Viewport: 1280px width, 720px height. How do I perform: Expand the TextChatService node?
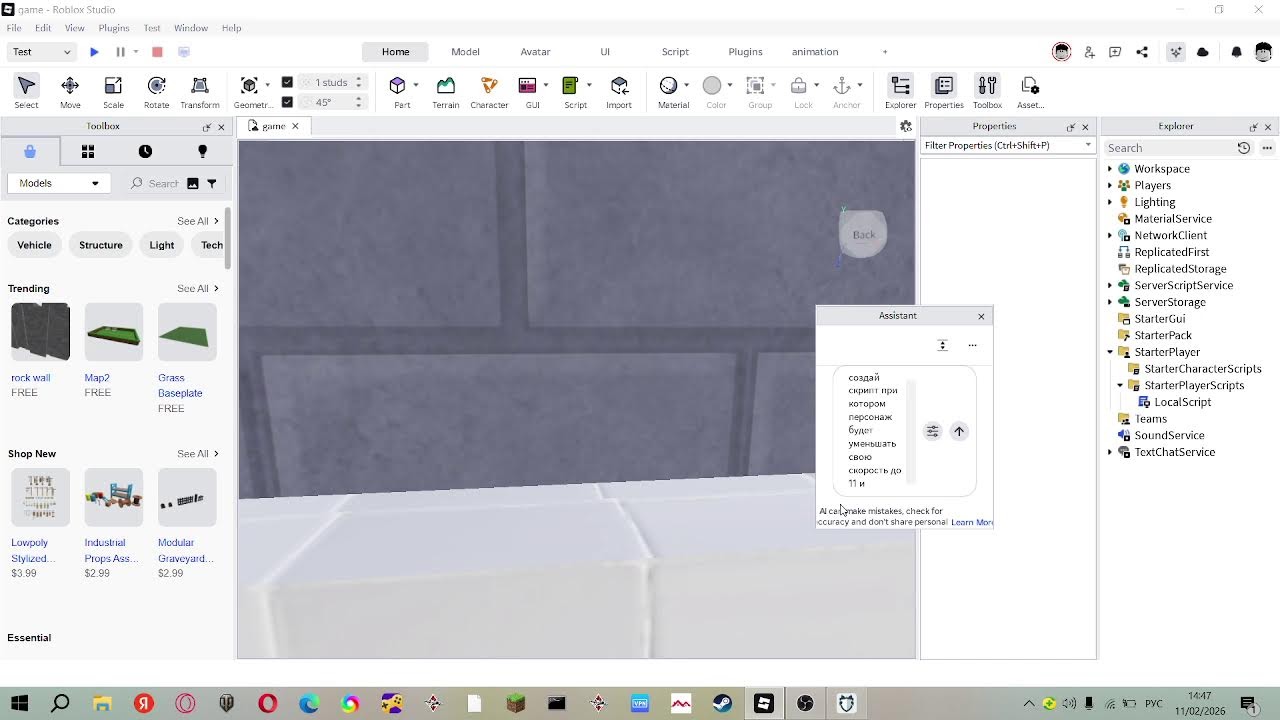tap(1110, 452)
